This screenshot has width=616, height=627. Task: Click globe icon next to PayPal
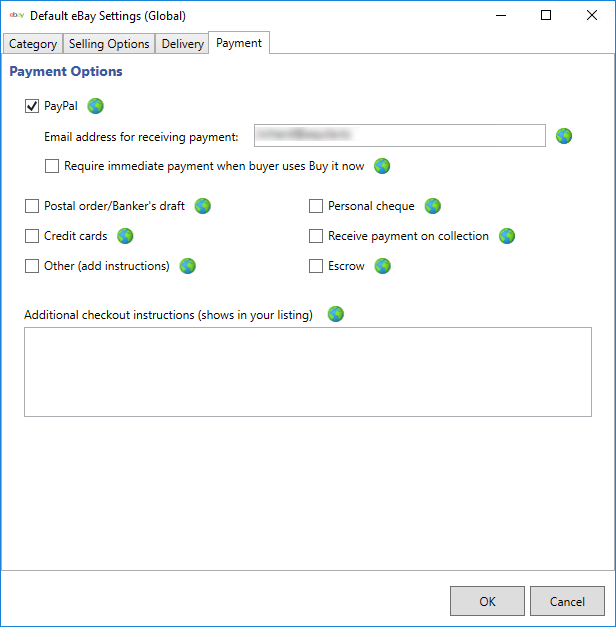coord(96,106)
